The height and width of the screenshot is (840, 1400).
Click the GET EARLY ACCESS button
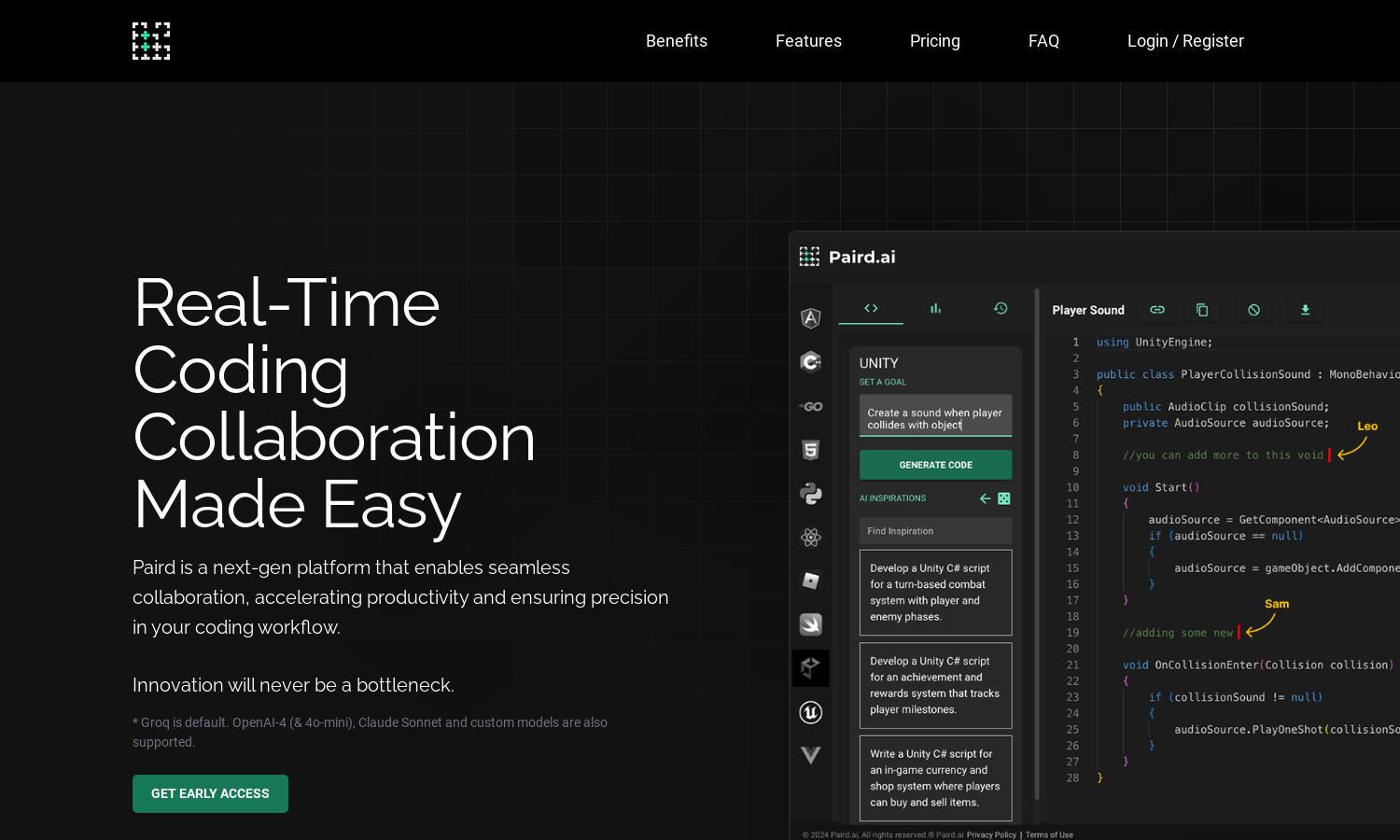[210, 793]
